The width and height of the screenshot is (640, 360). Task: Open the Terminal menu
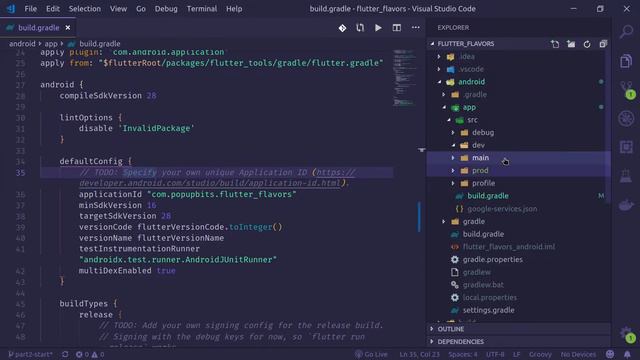[x=202, y=9]
